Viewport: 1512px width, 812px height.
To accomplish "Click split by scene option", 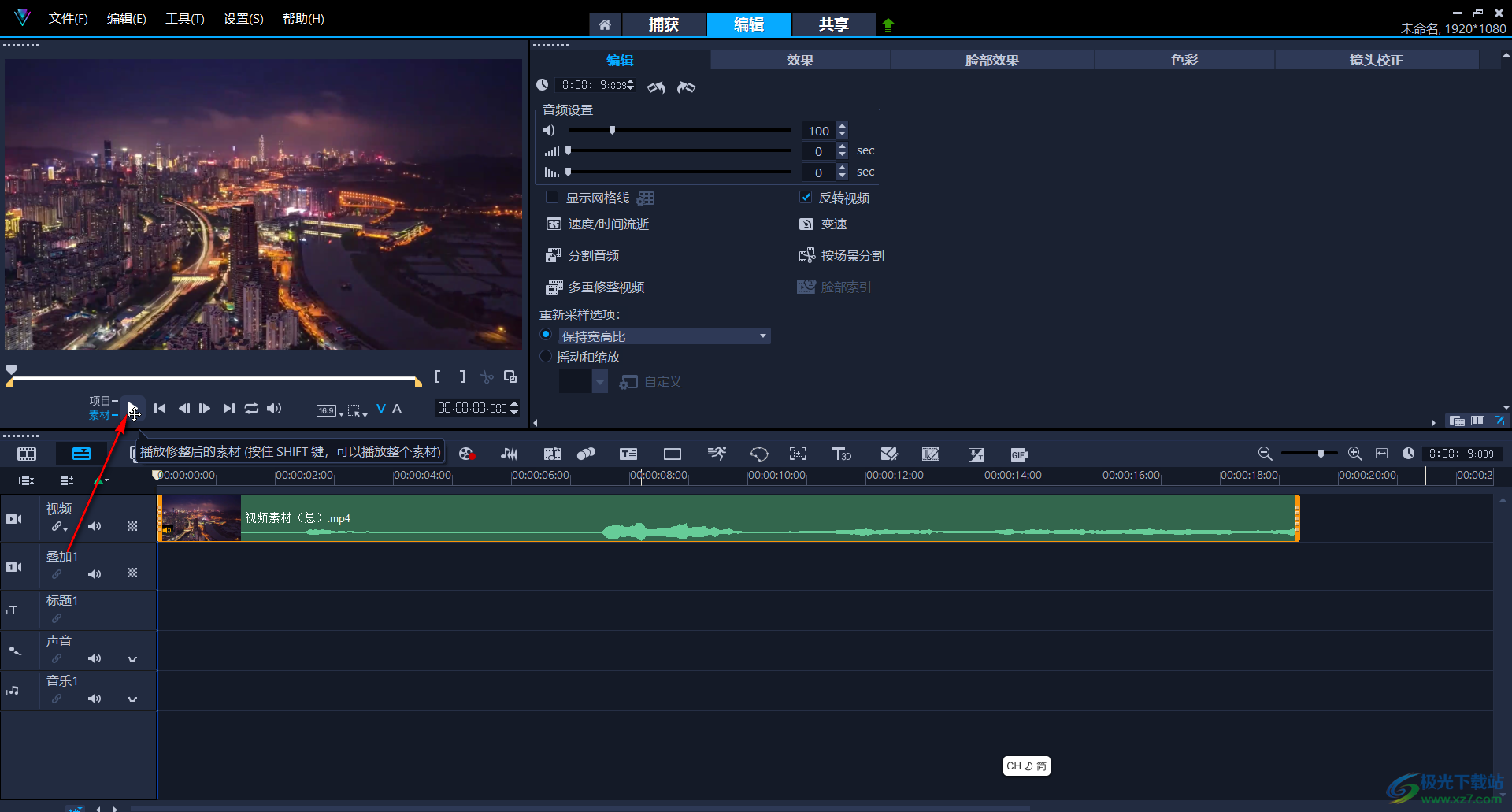I will click(842, 255).
